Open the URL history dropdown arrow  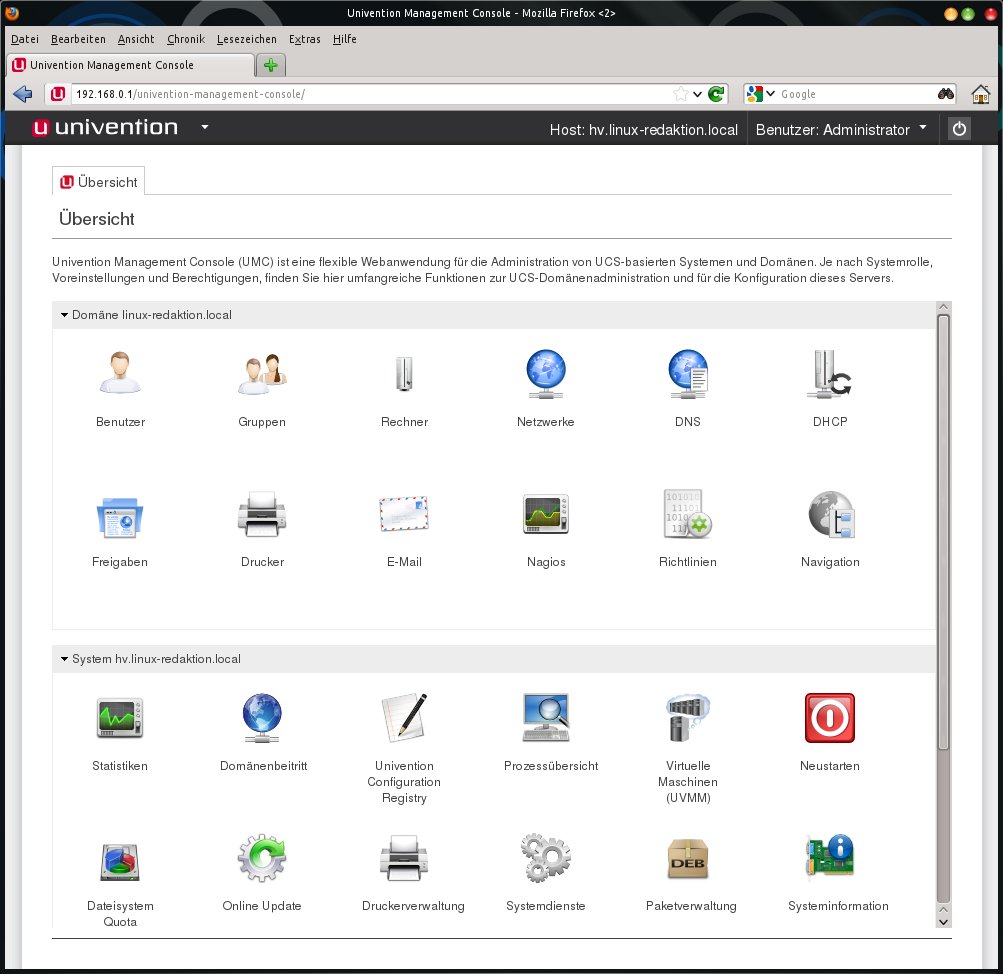pyautogui.click(x=697, y=95)
